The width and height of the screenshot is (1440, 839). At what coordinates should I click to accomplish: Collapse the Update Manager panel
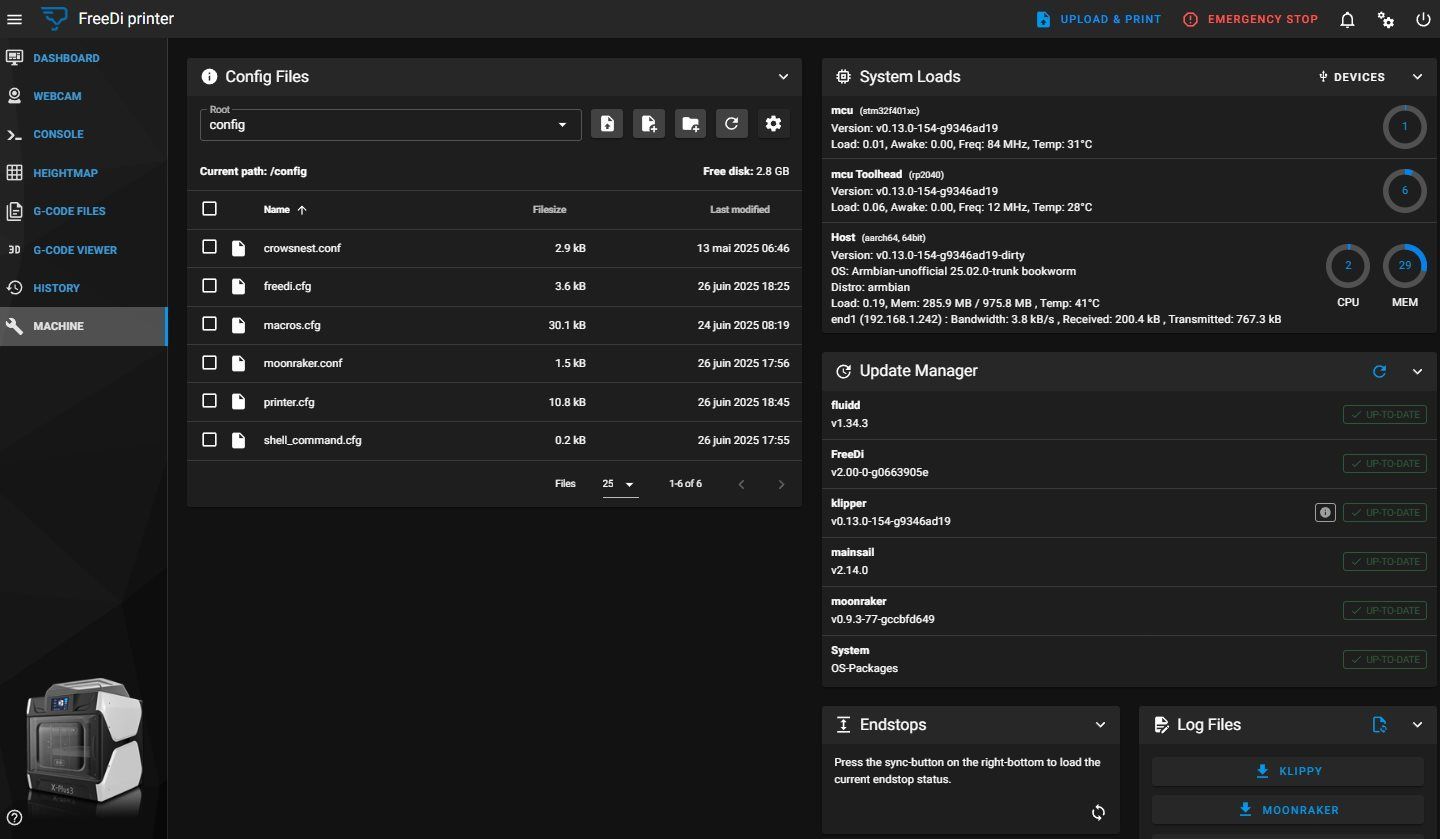tap(1417, 371)
